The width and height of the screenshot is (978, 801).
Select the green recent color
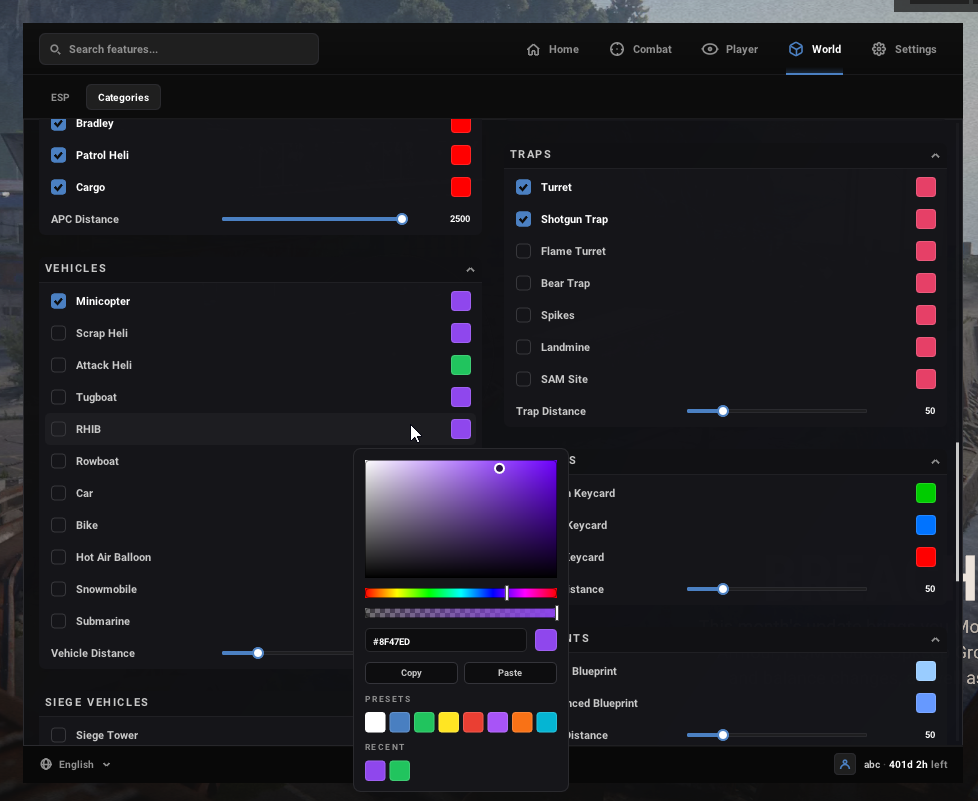[400, 770]
